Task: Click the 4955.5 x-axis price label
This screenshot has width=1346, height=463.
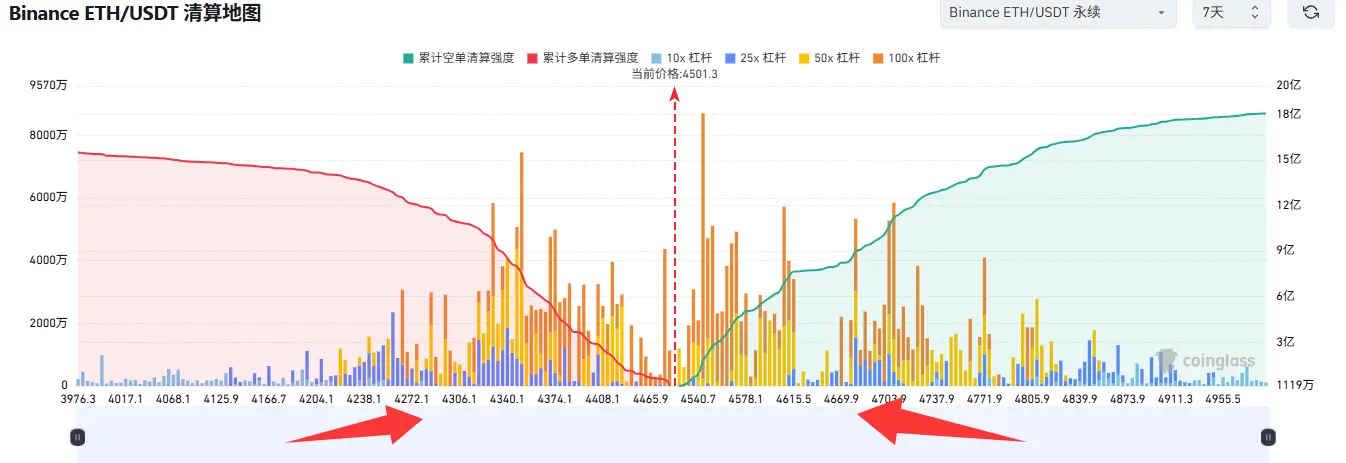Action: (1222, 399)
